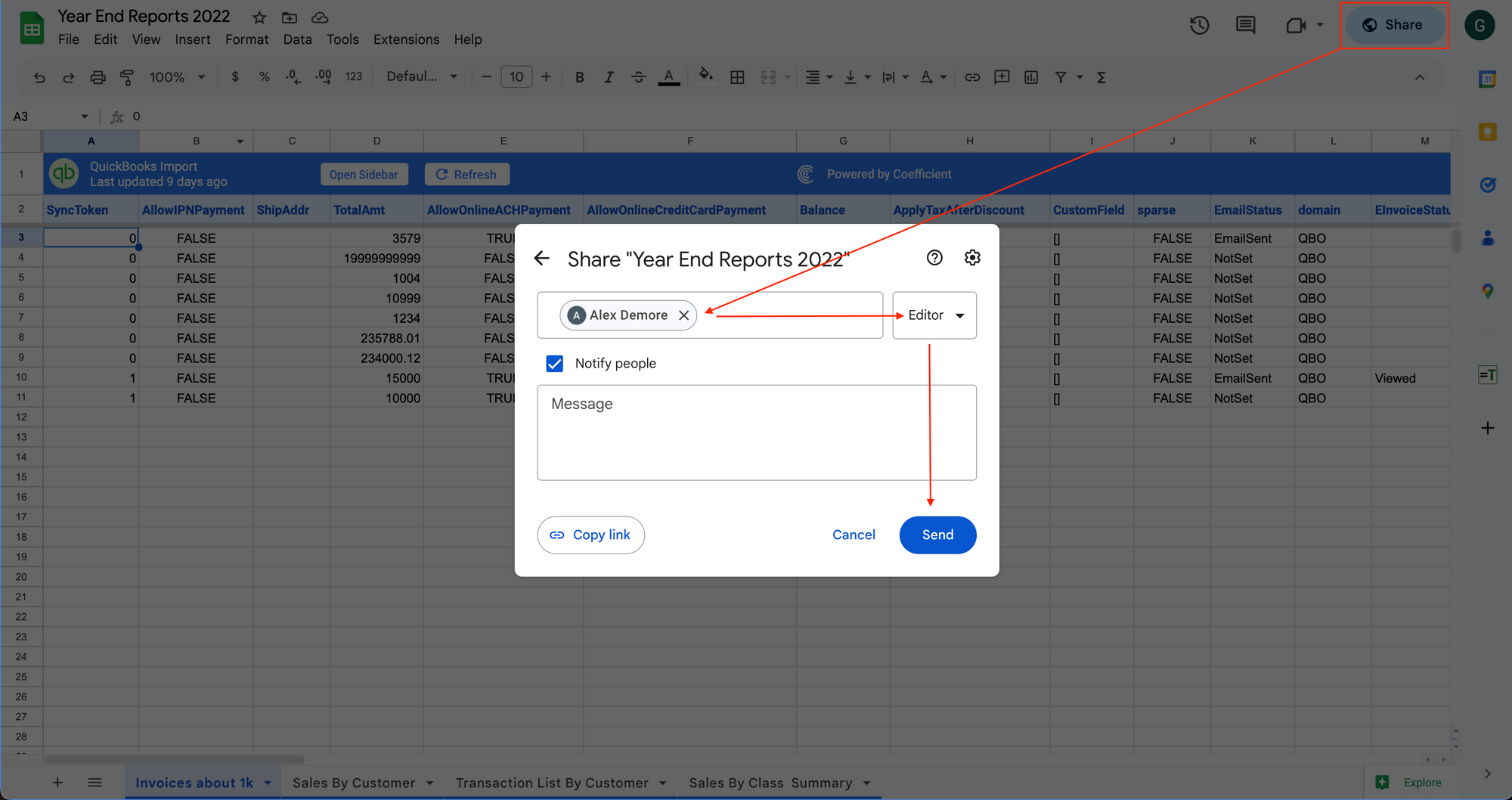Star the Year End Reports document
This screenshot has width=1512, height=800.
tap(259, 17)
